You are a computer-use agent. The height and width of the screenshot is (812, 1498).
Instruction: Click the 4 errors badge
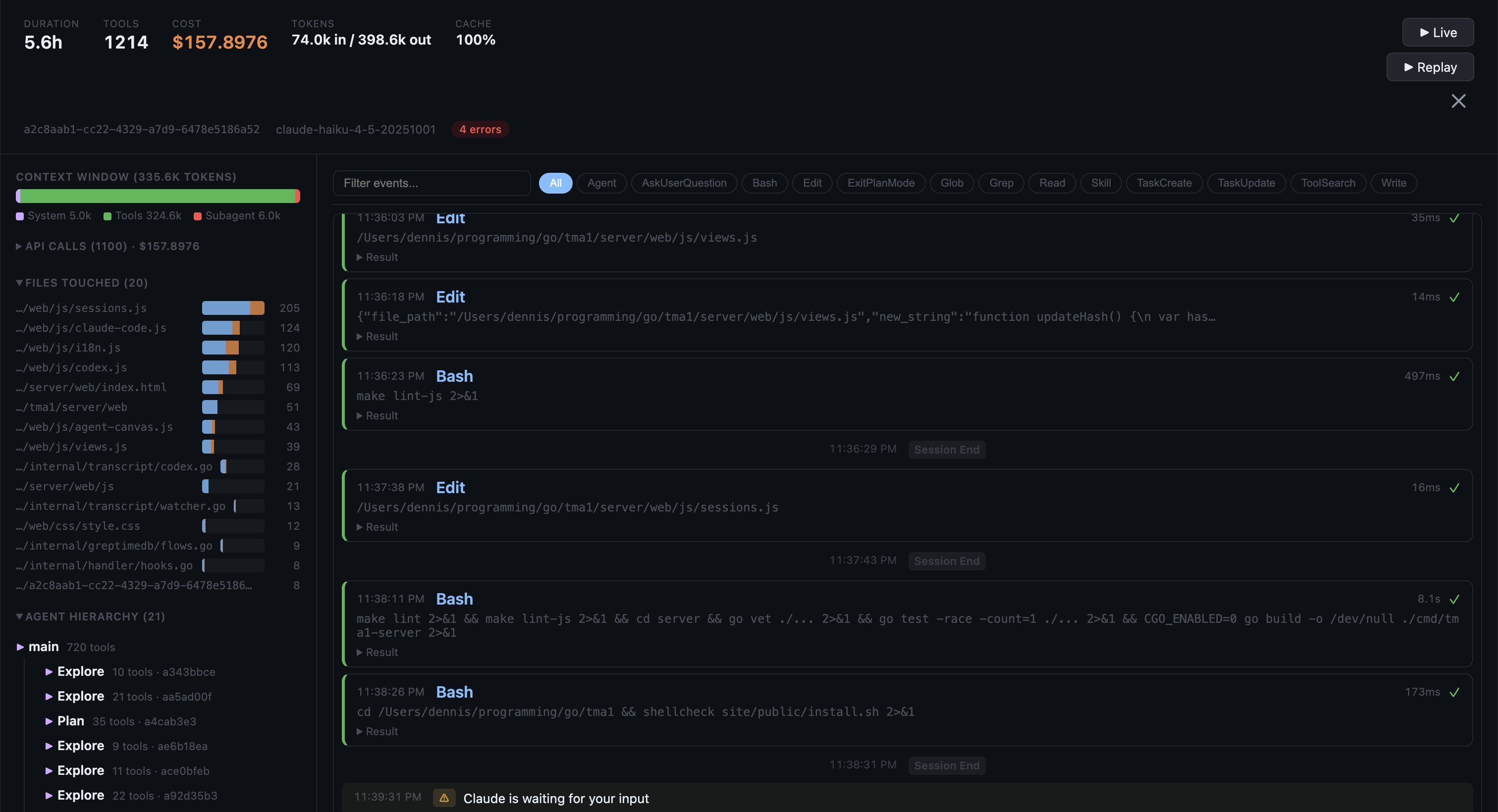pos(480,130)
